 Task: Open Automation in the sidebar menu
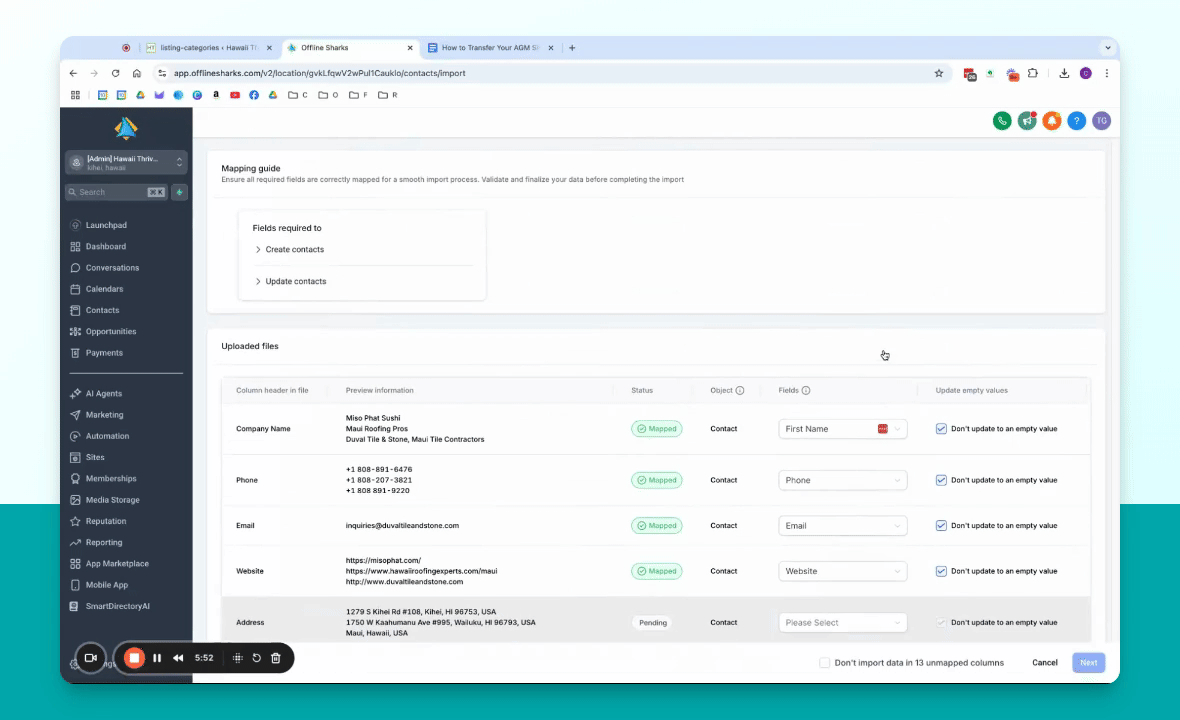pos(107,436)
